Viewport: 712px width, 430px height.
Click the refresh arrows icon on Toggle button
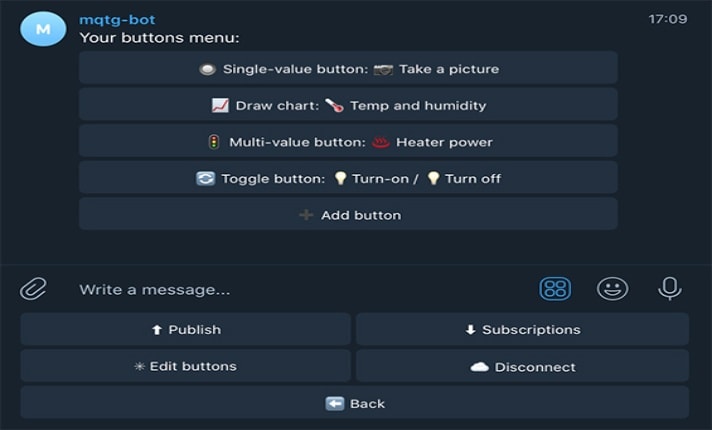coord(205,178)
